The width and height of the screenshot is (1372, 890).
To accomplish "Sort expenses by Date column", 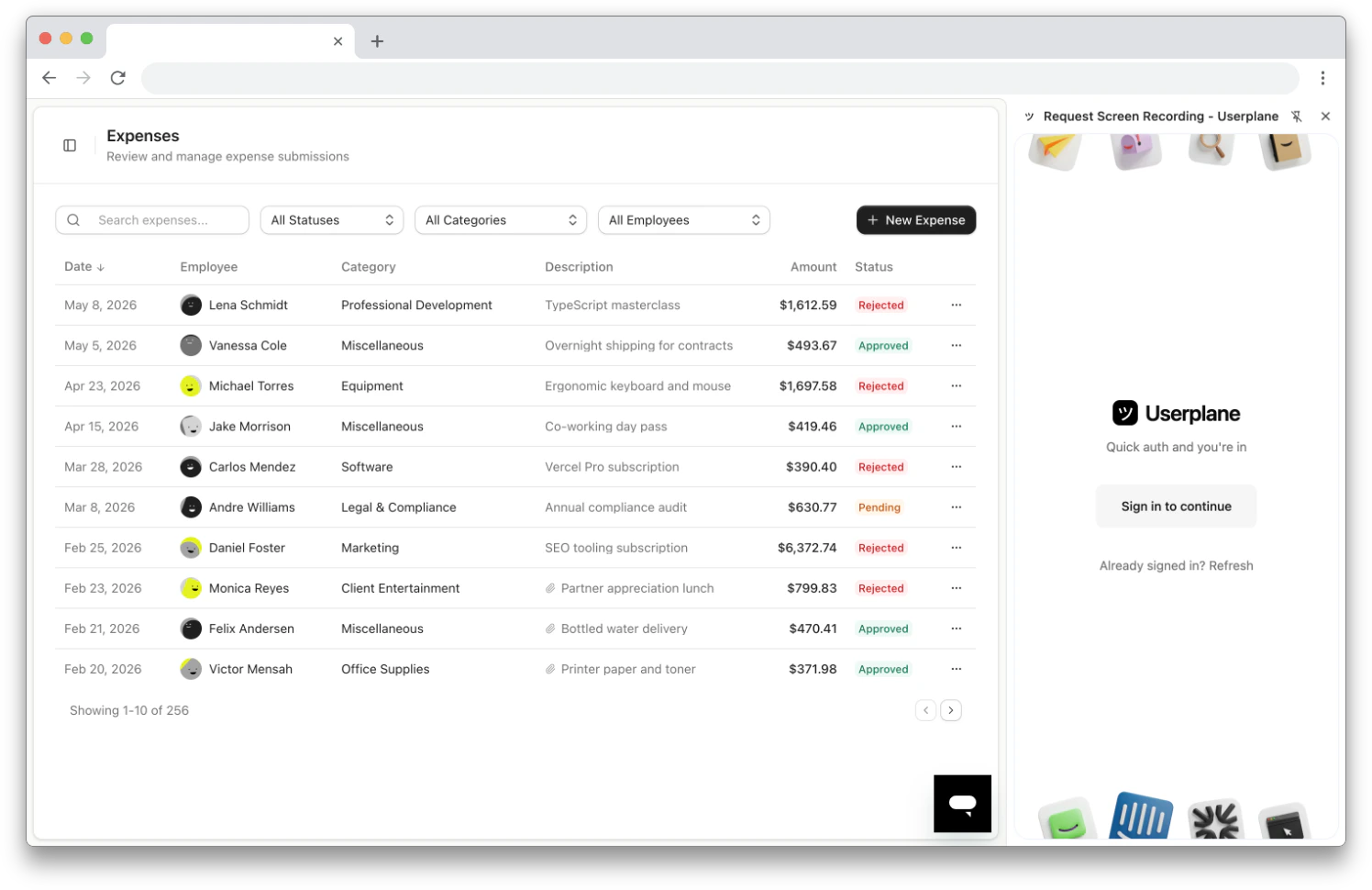I will coord(84,267).
